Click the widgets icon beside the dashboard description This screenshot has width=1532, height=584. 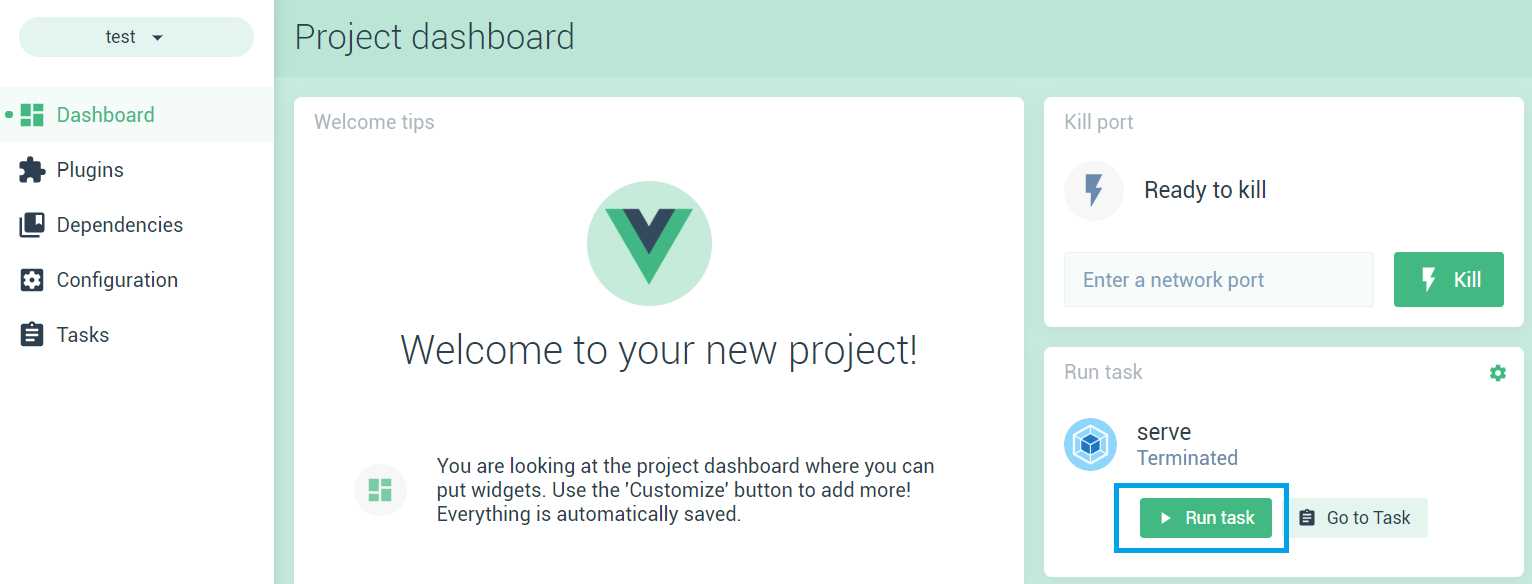380,489
